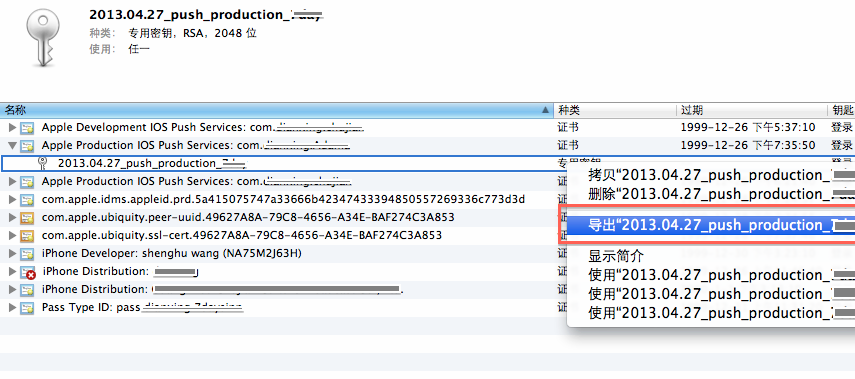This screenshot has height=379, width=855.
Task: Select com.apple.ubiquity.peer-uuid certificate name
Action: (248, 217)
